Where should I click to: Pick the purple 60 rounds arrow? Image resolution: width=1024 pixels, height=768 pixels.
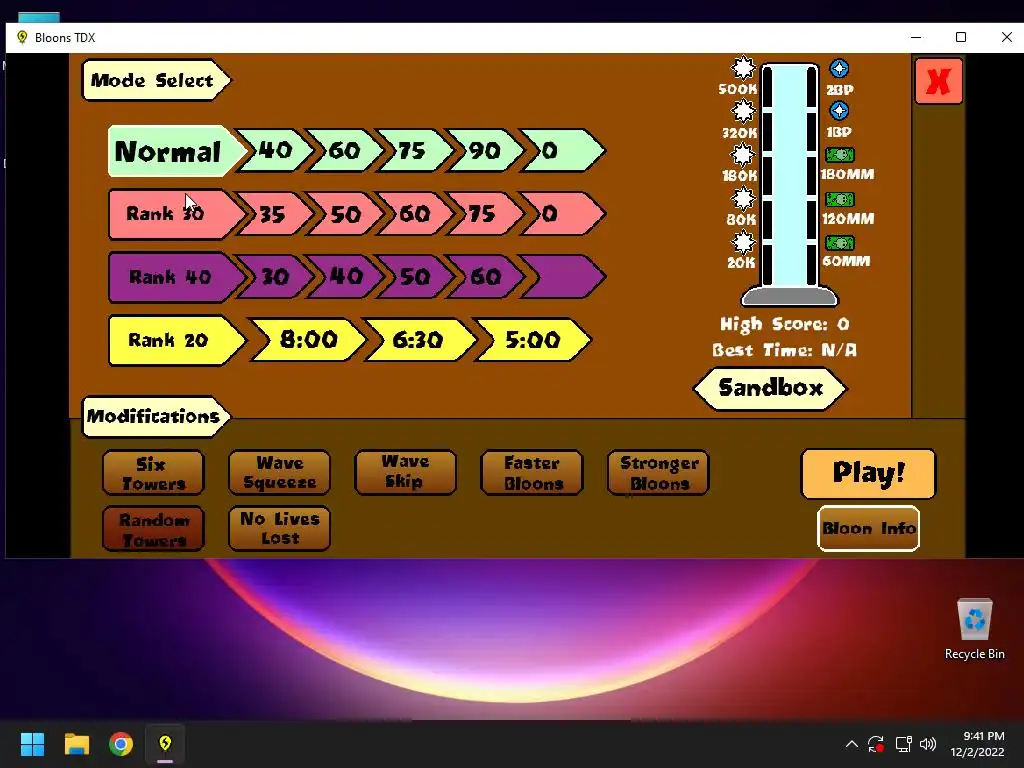pos(485,277)
